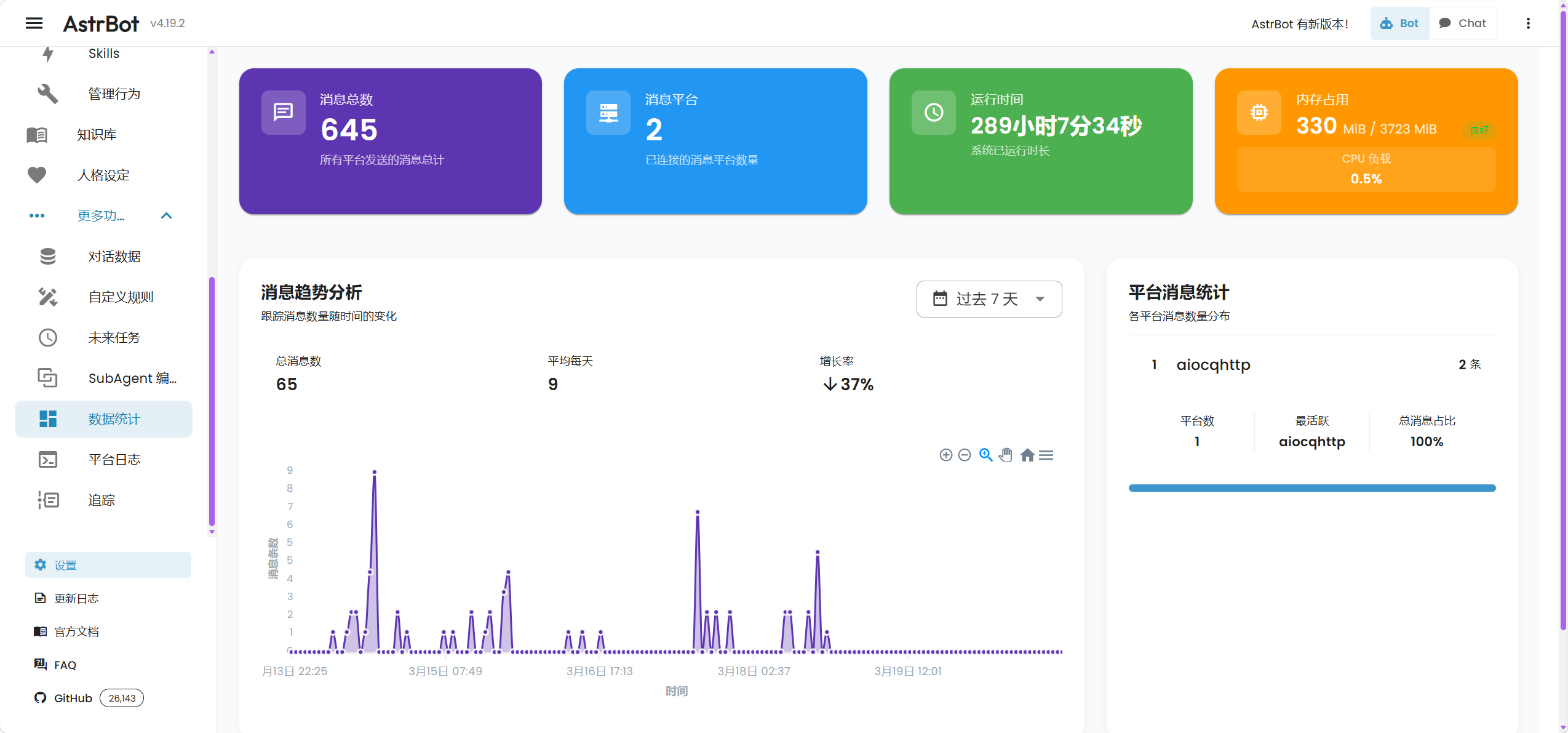1568x733 pixels.
Task: Open the 过去 7 天 time range dropdown
Action: pyautogui.click(x=989, y=299)
